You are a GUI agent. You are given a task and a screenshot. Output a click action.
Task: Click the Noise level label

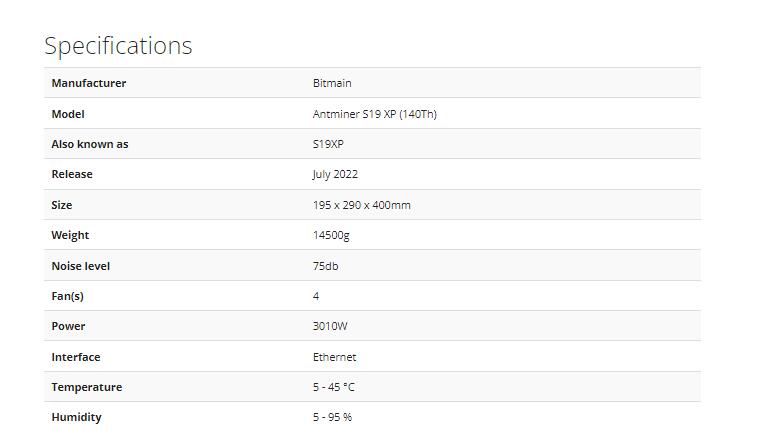81,266
